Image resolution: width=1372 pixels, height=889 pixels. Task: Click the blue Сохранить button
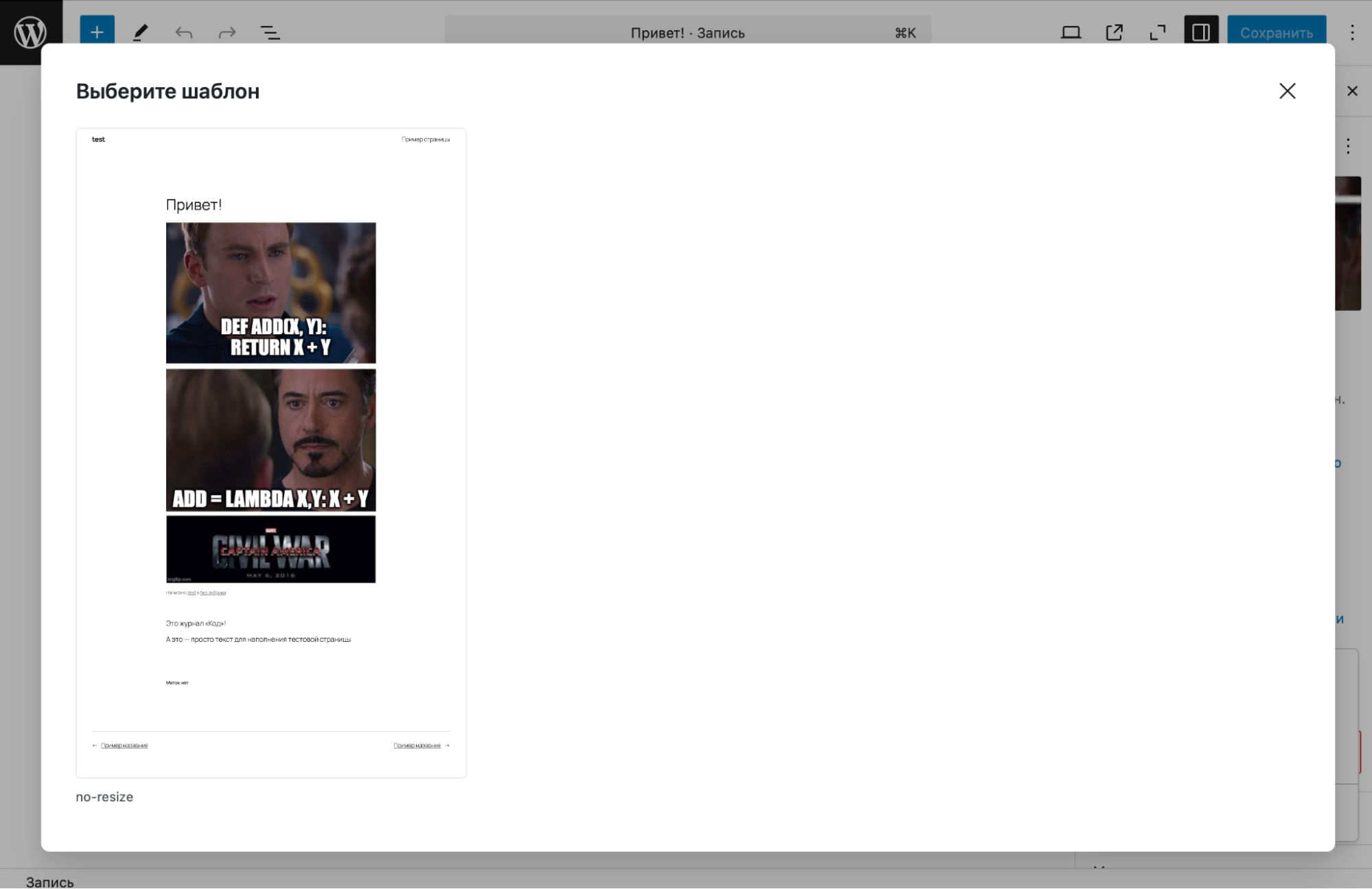click(x=1276, y=32)
